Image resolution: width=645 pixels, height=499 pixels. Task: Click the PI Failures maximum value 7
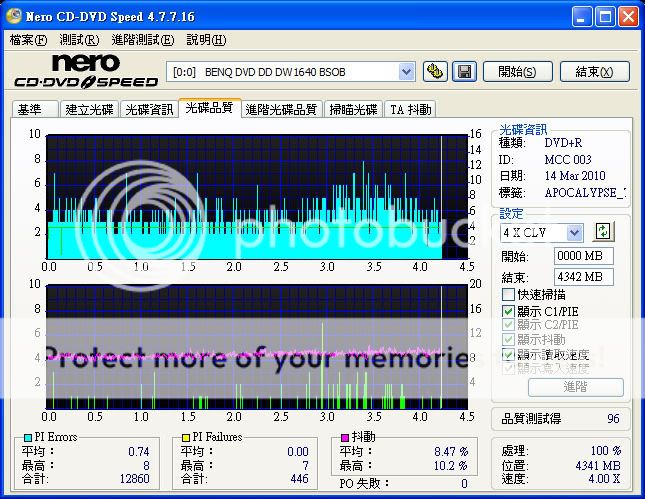tap(305, 465)
